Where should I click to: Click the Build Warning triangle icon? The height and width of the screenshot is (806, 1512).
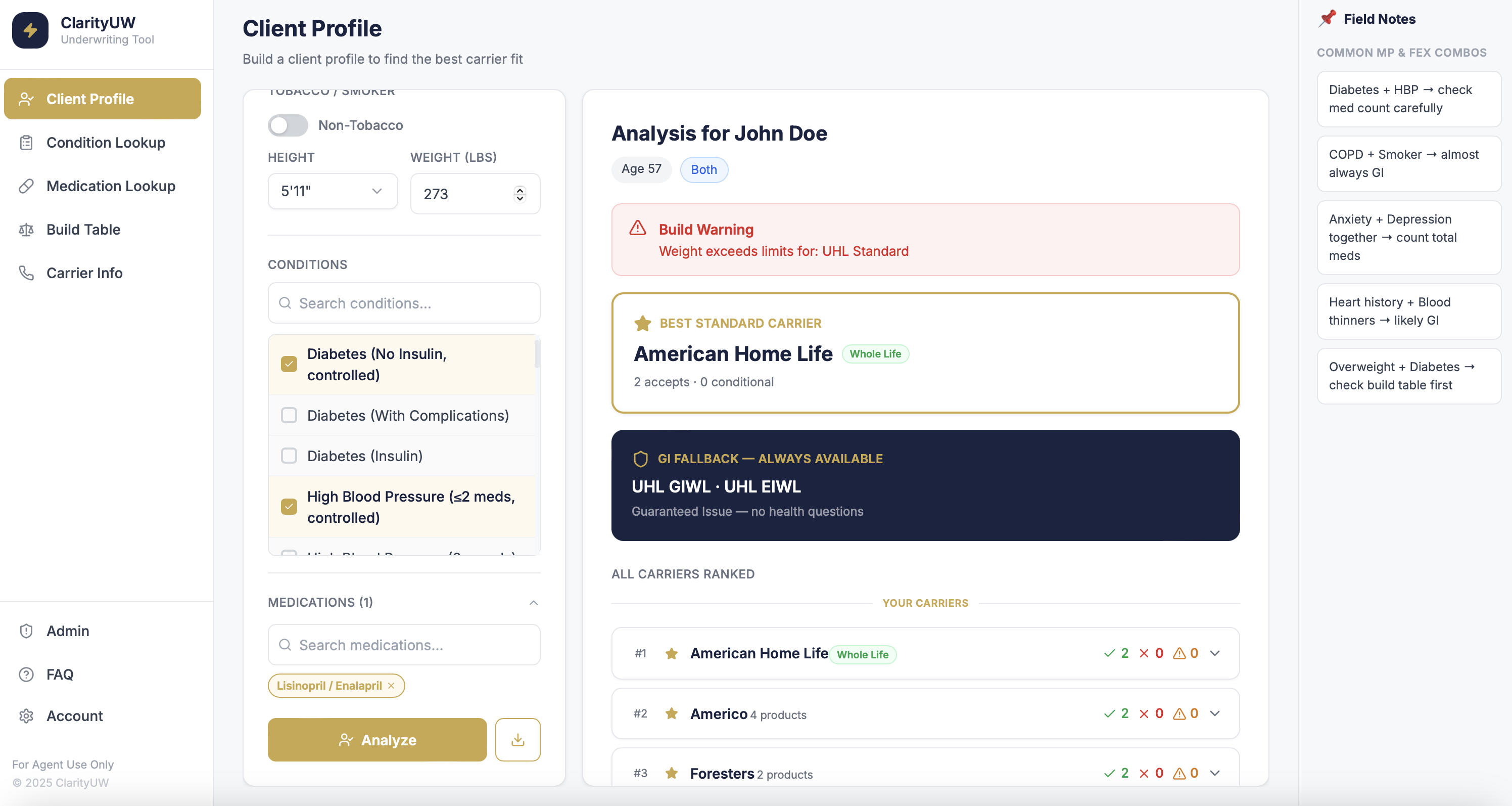(638, 228)
